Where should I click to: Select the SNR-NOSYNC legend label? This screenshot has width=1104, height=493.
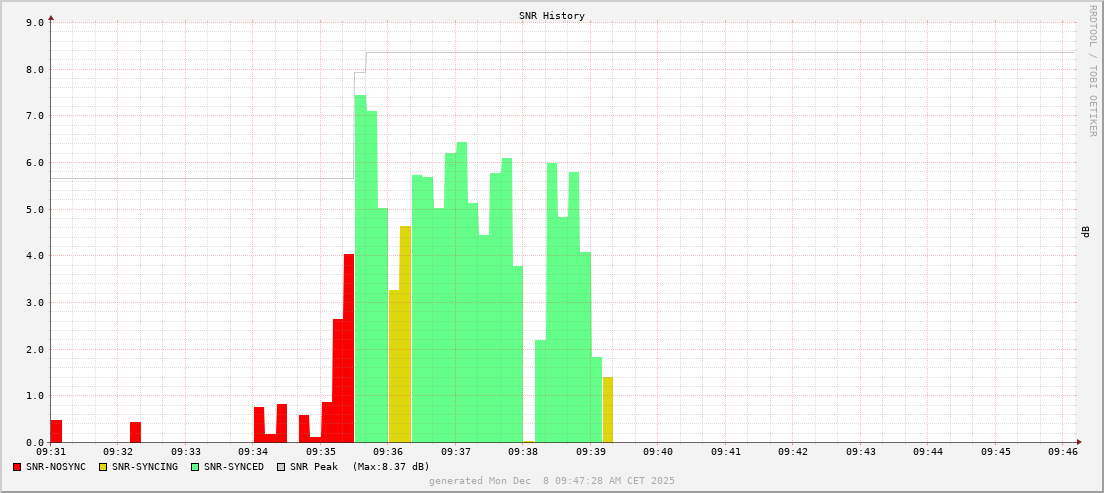(56, 467)
